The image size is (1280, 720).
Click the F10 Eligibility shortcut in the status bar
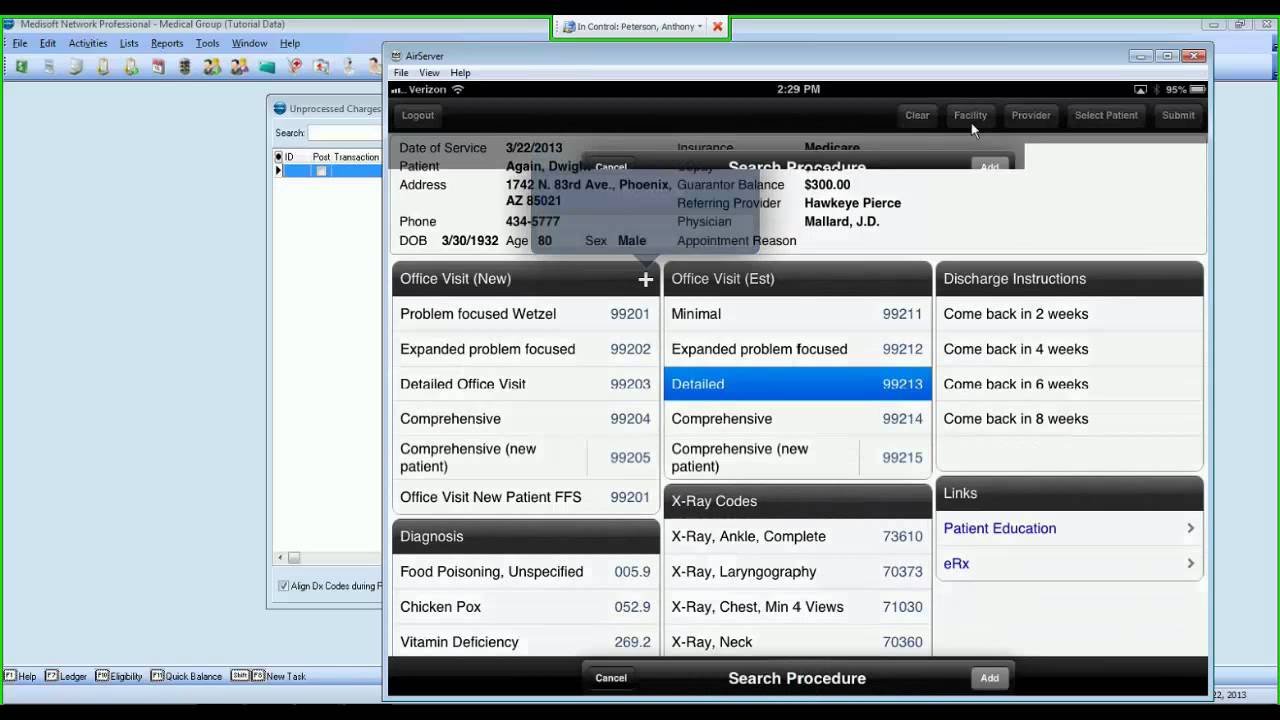119,676
